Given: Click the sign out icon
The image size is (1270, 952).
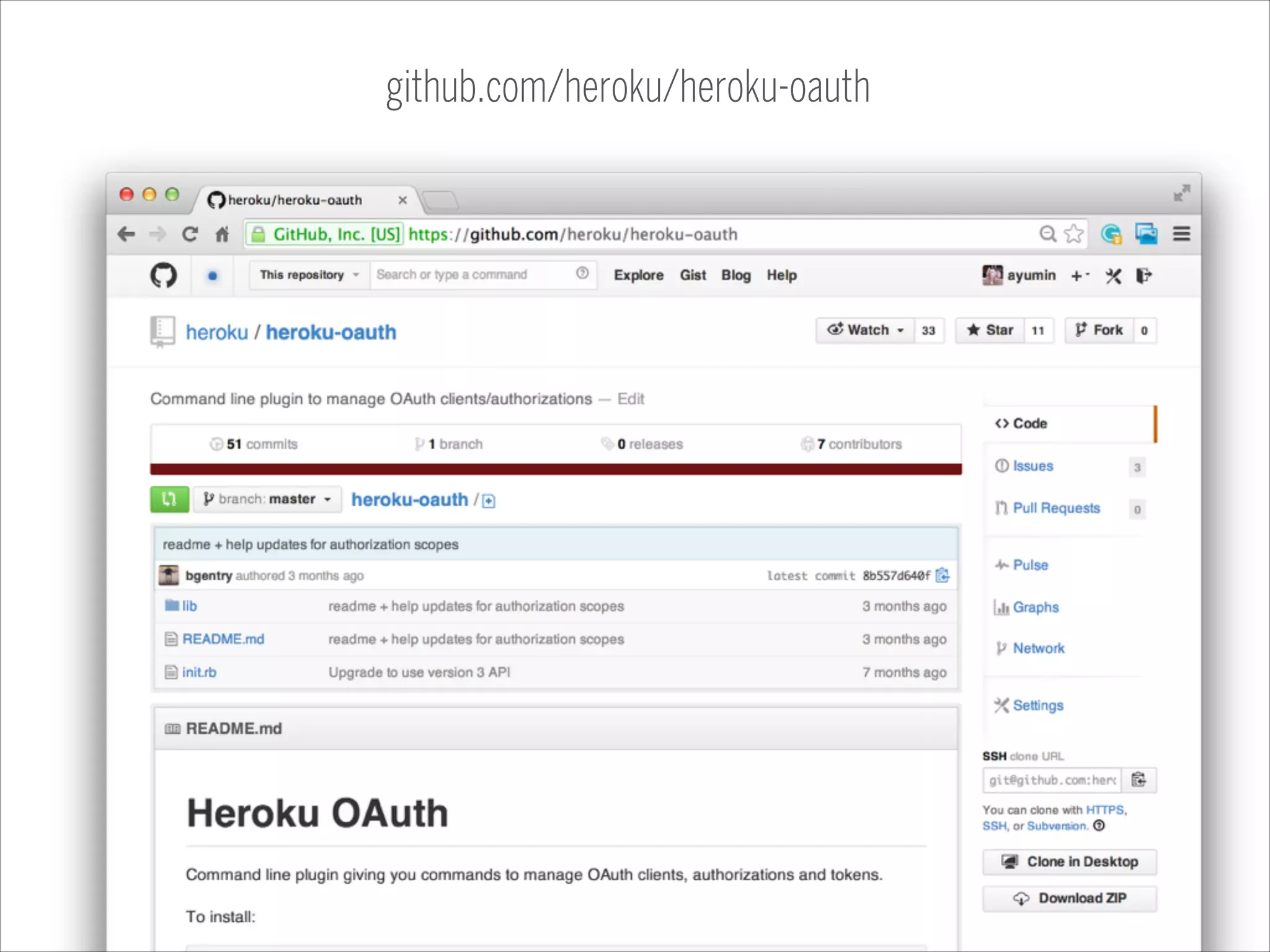Looking at the screenshot, I should (x=1144, y=276).
